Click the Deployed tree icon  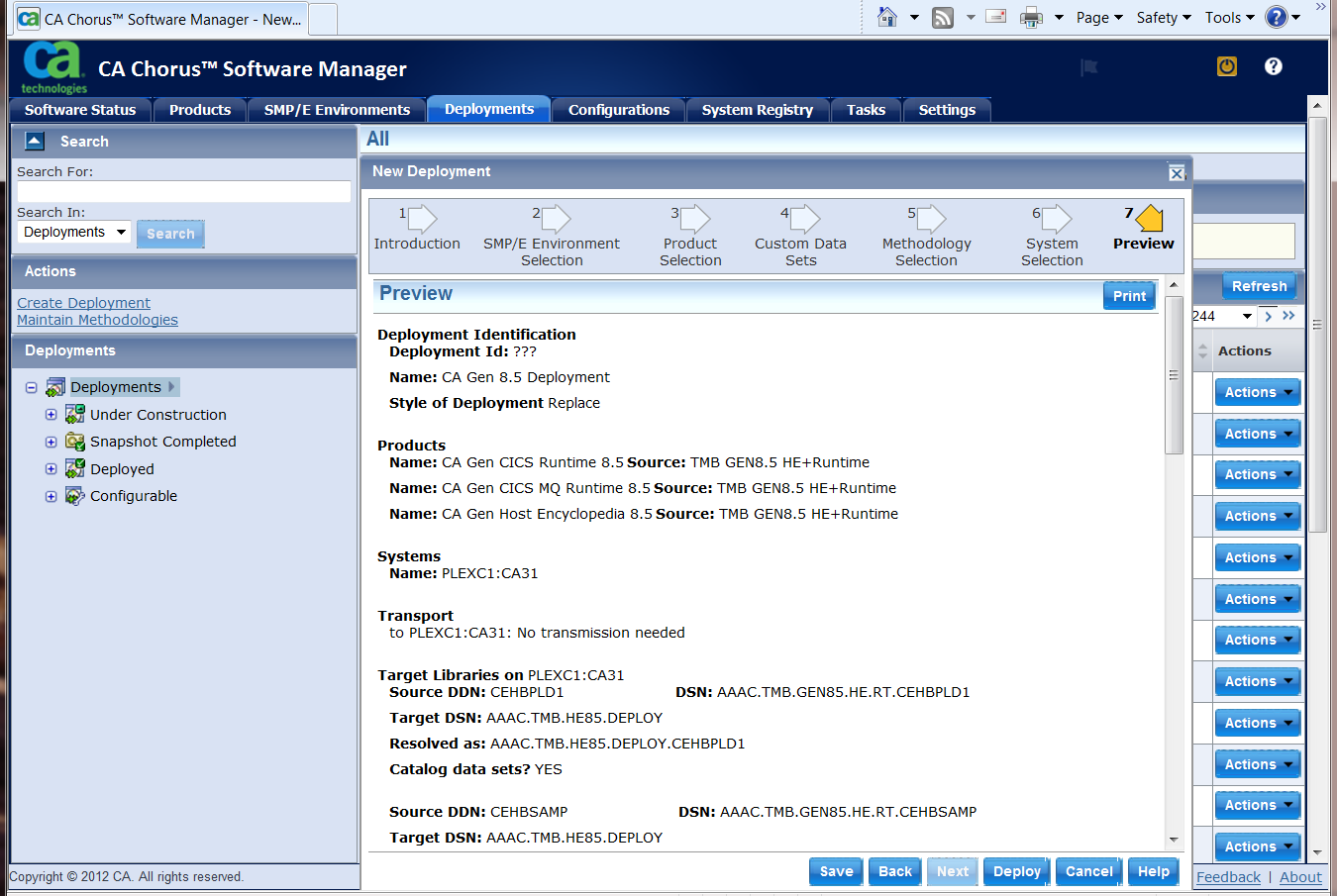[75, 468]
